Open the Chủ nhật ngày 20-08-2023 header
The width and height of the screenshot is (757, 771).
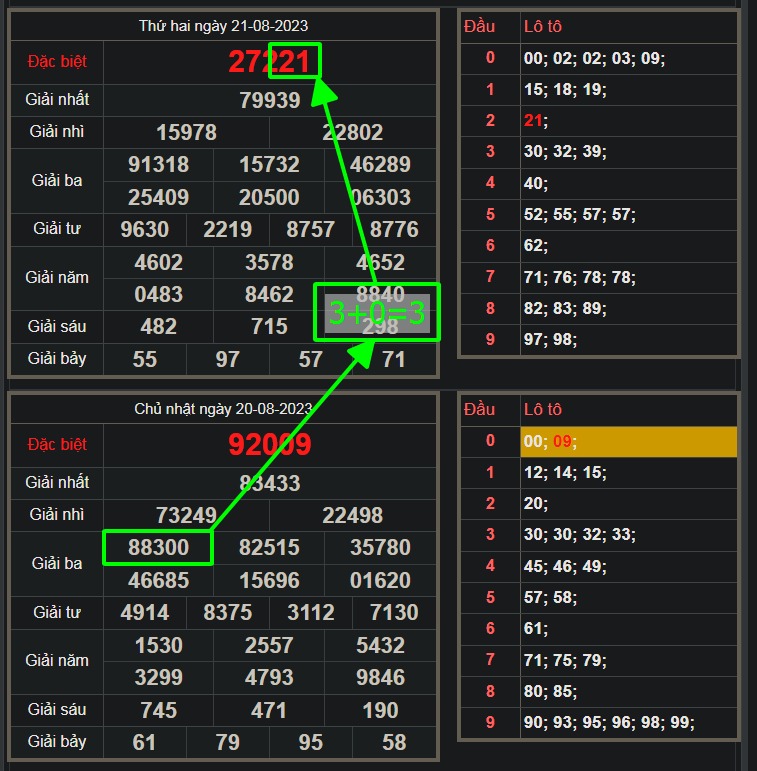[223, 409]
